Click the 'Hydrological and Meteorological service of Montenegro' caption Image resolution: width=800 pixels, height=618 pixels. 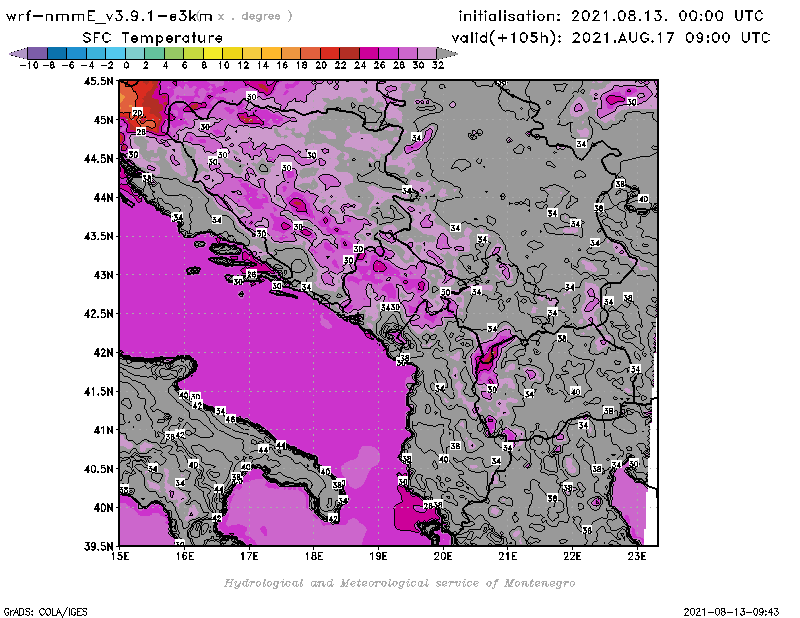[x=399, y=583]
